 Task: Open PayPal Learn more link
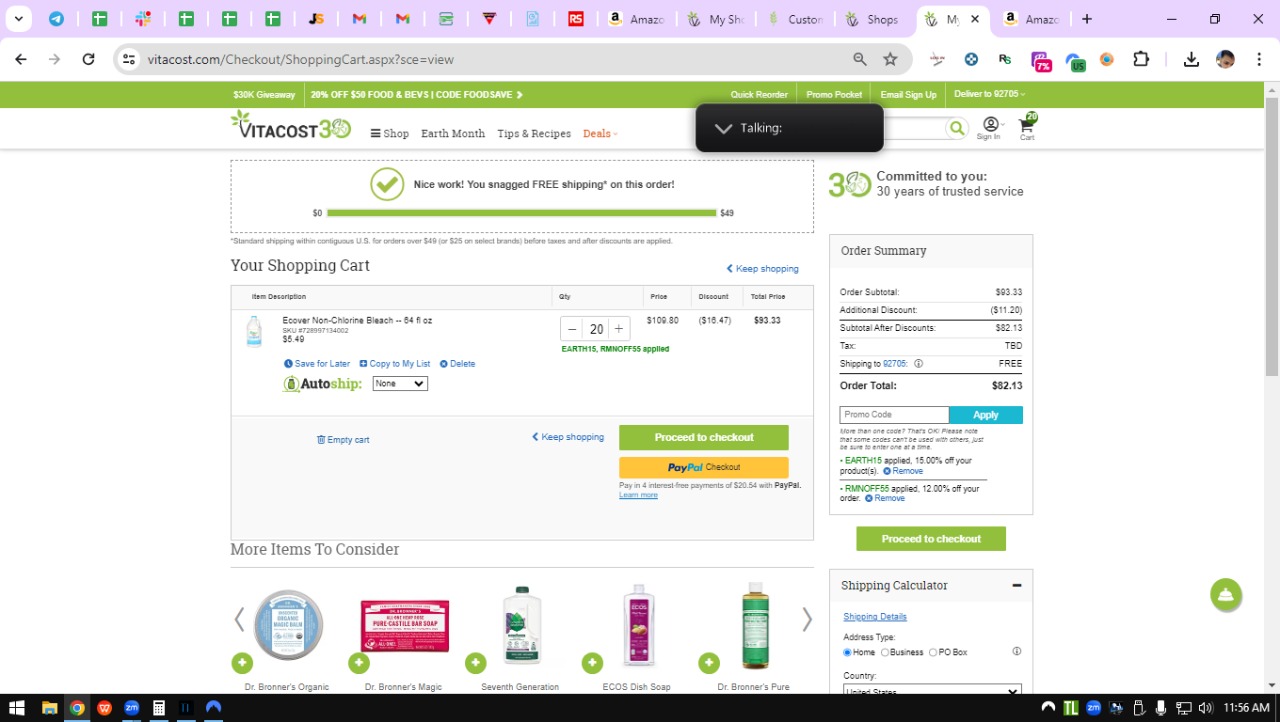click(638, 495)
